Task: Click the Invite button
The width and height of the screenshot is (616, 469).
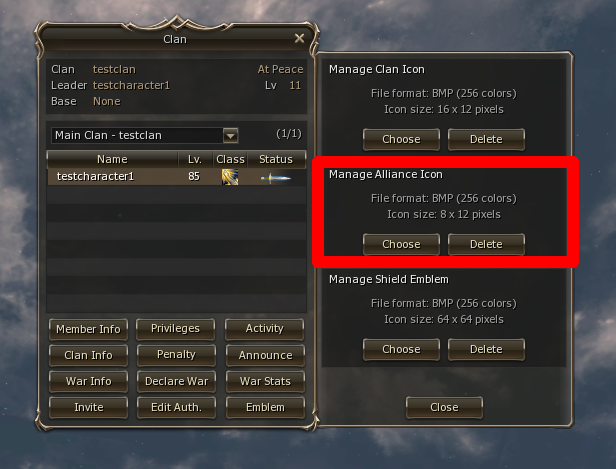Action: tap(89, 407)
